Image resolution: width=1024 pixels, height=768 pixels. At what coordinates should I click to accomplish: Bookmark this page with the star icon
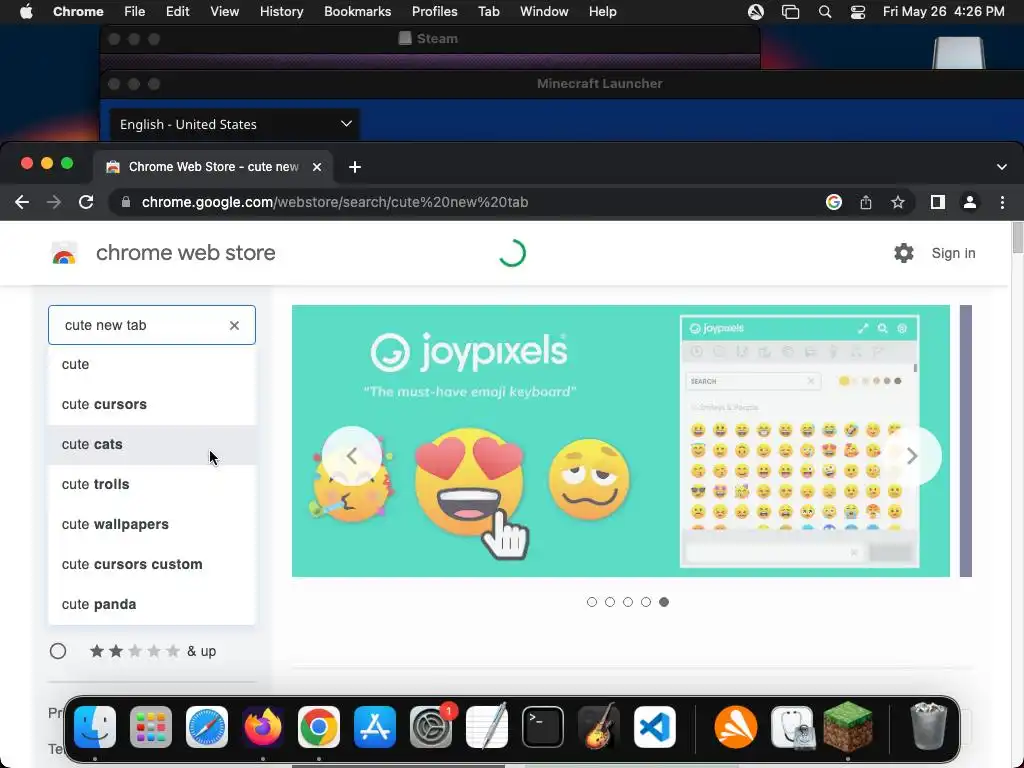[898, 202]
